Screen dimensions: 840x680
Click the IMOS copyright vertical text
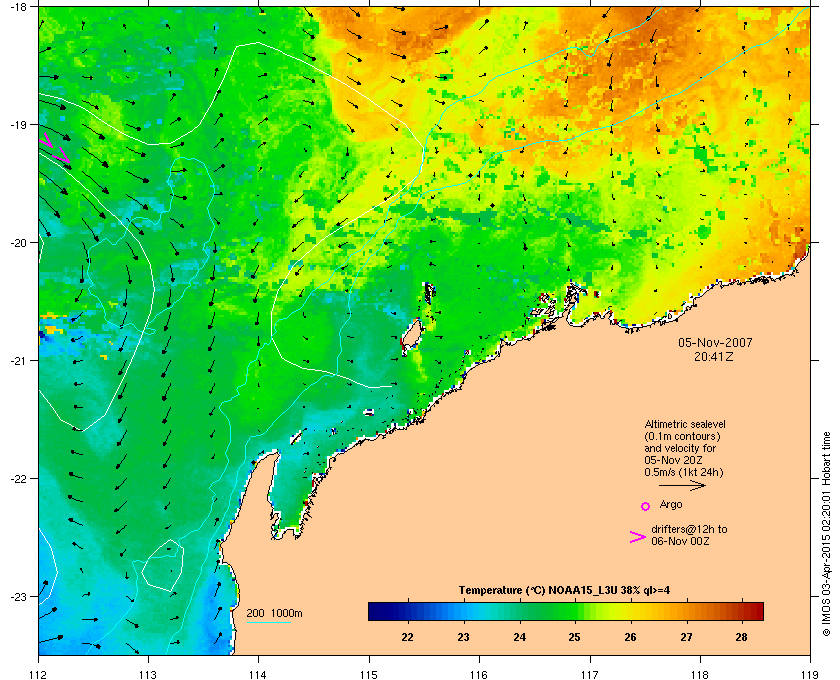[826, 534]
